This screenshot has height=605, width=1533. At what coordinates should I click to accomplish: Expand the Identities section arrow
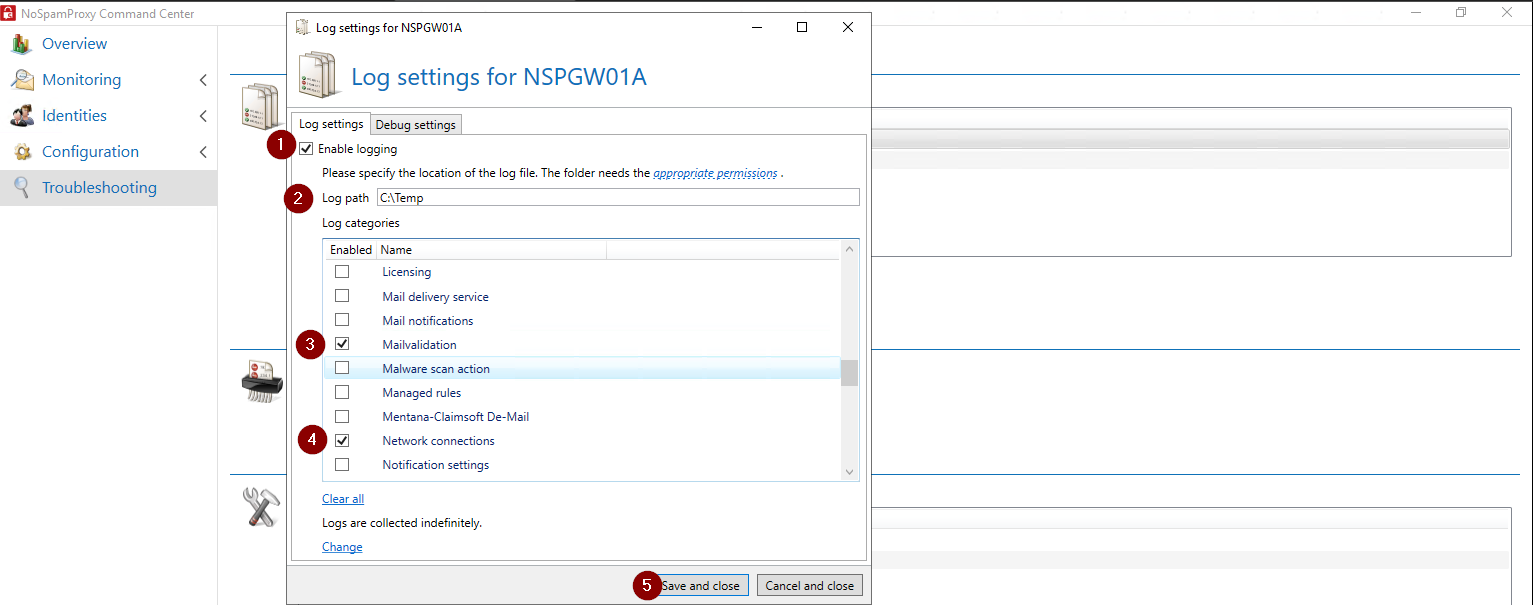[x=203, y=116]
